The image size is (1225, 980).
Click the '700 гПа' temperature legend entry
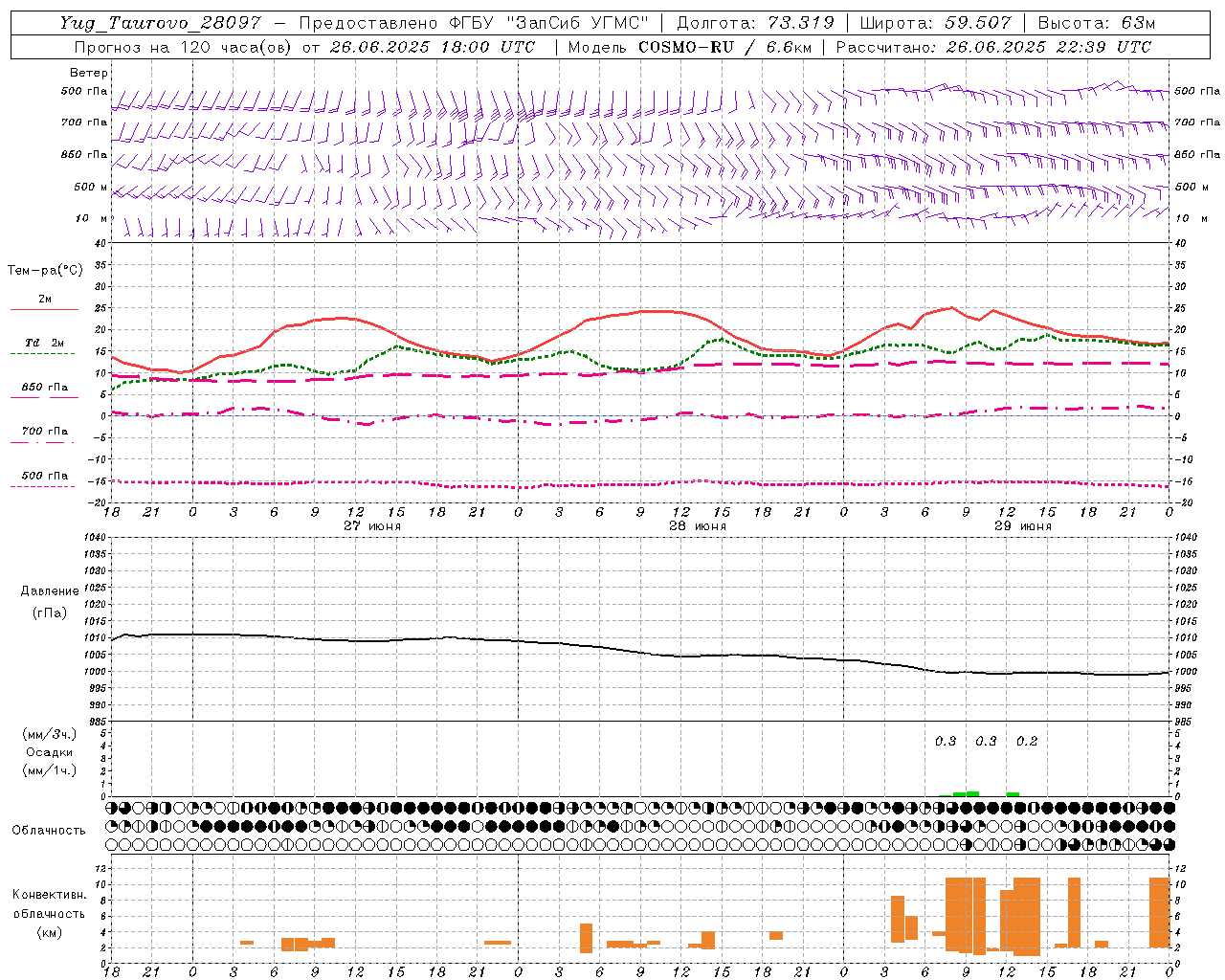[x=44, y=431]
